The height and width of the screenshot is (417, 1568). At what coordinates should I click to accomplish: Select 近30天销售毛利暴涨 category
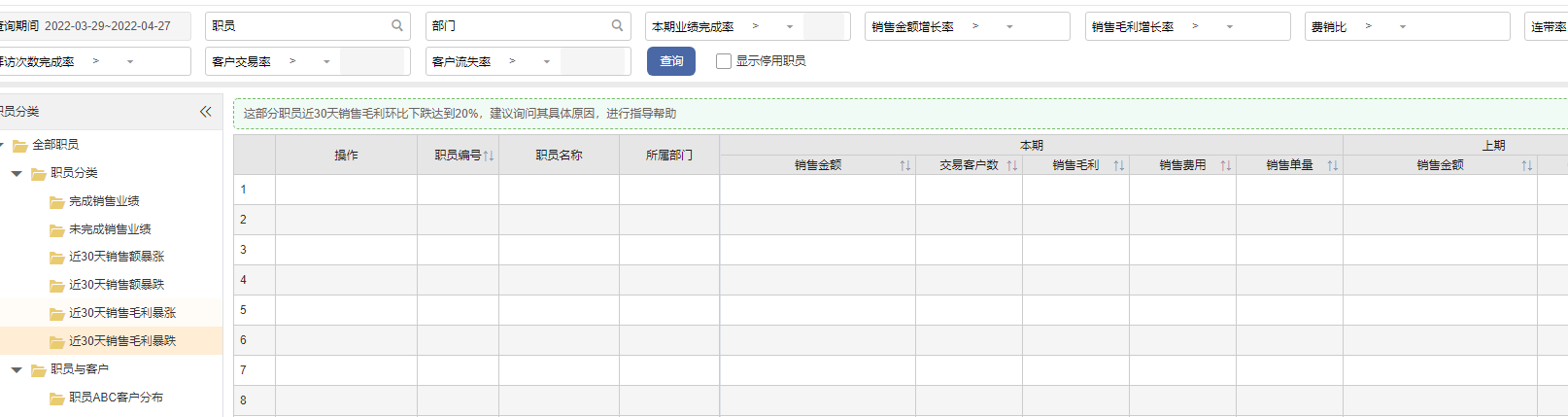122,313
